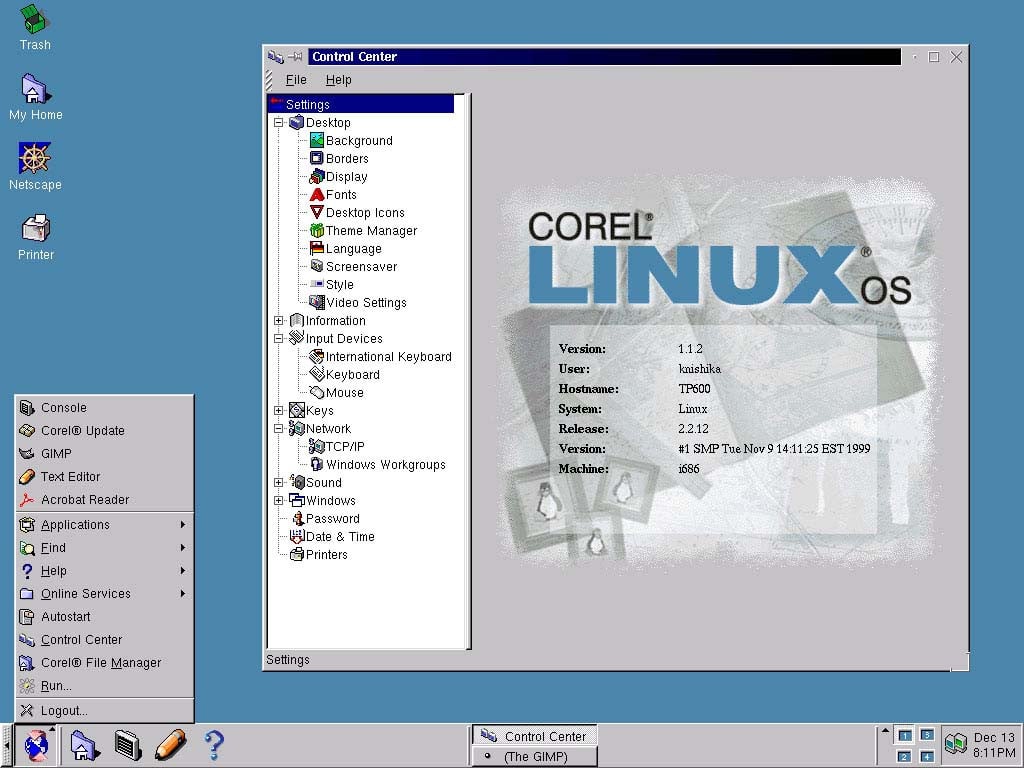Open Help via the question mark taskbar icon
Image resolution: width=1024 pixels, height=768 pixels.
(x=214, y=744)
